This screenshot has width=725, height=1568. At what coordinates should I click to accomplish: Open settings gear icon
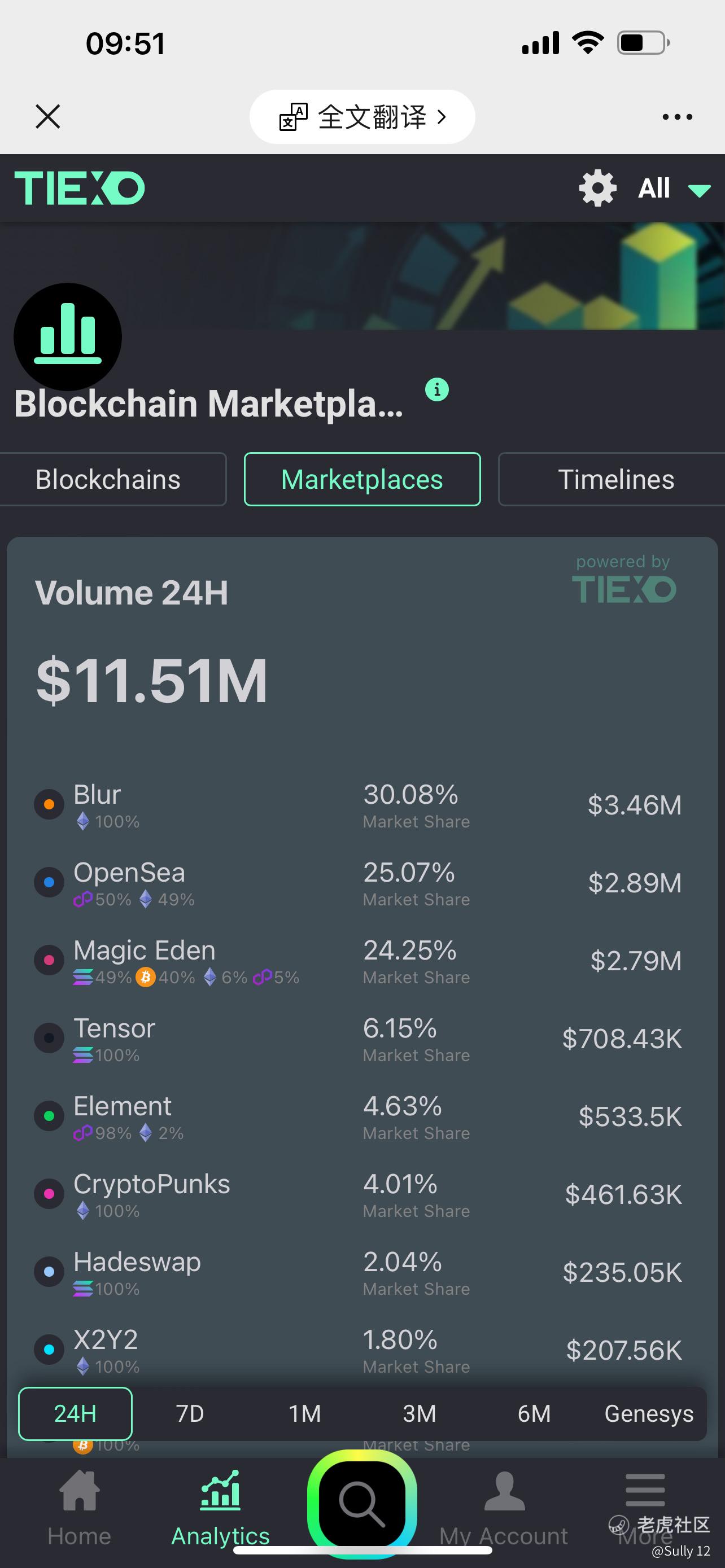point(597,187)
